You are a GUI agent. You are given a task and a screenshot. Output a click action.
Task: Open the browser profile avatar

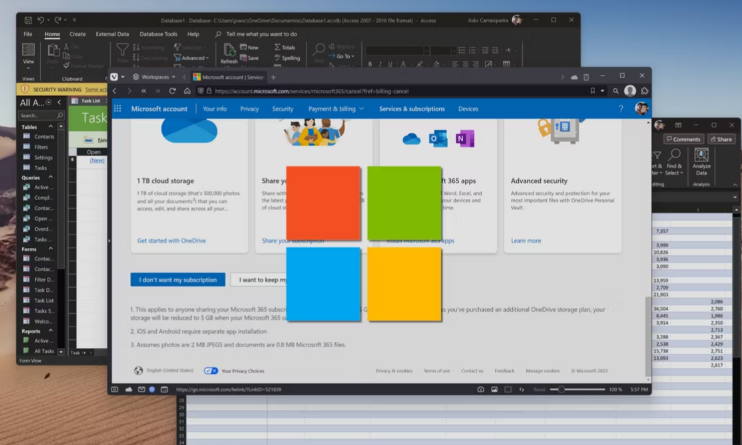pyautogui.click(x=630, y=91)
